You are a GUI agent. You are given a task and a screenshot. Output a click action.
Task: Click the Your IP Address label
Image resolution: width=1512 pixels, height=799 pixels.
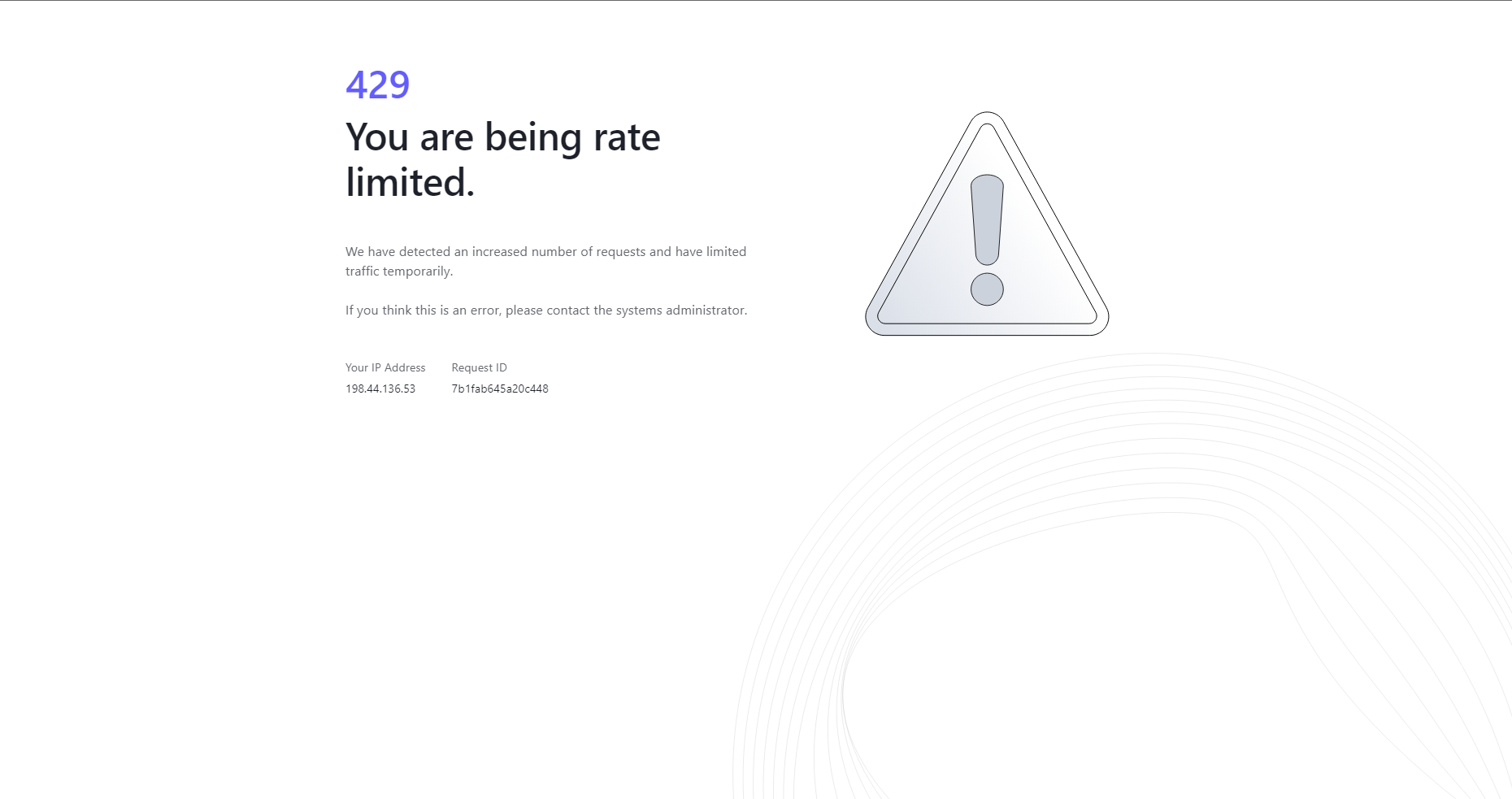tap(385, 367)
